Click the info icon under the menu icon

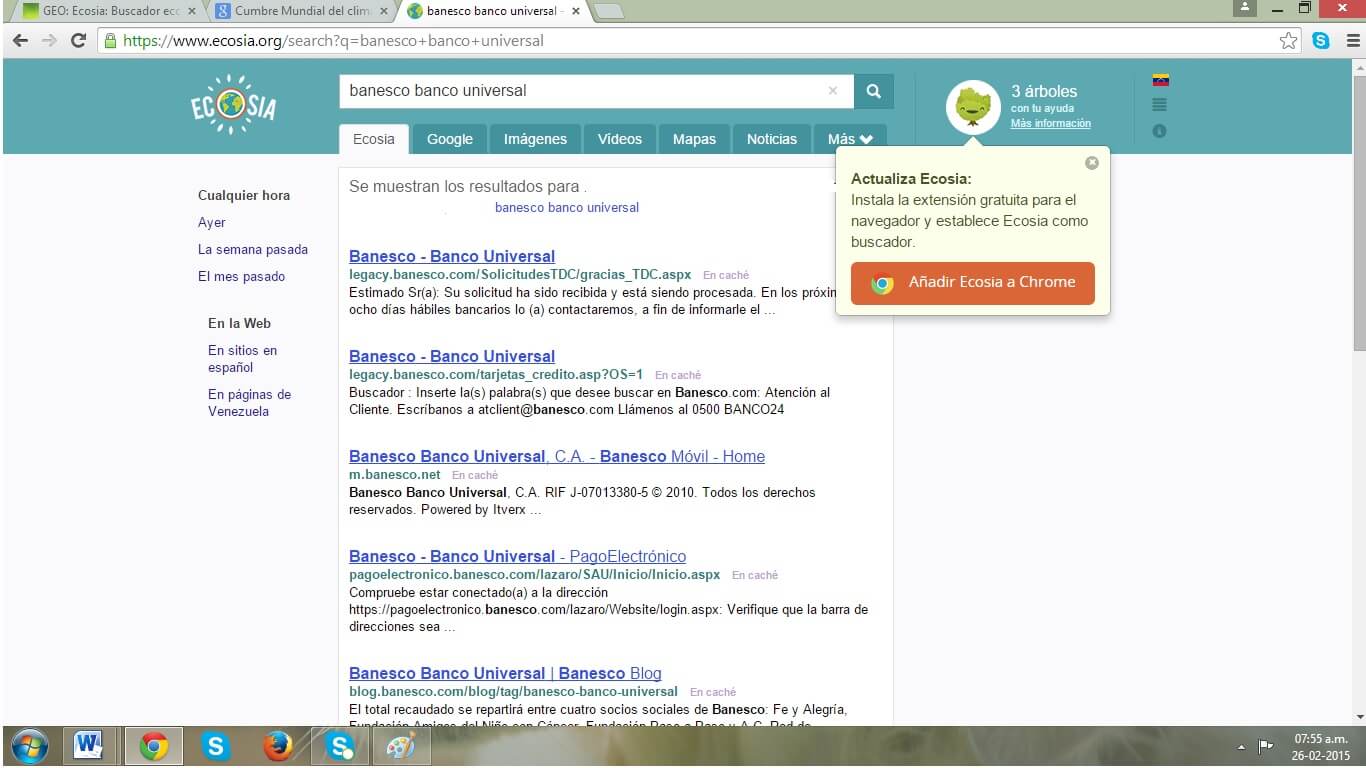click(1159, 131)
